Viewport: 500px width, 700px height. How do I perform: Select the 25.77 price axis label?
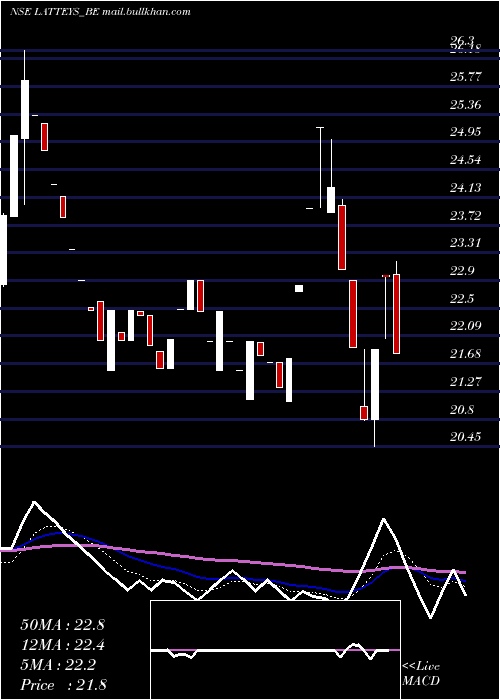click(466, 77)
